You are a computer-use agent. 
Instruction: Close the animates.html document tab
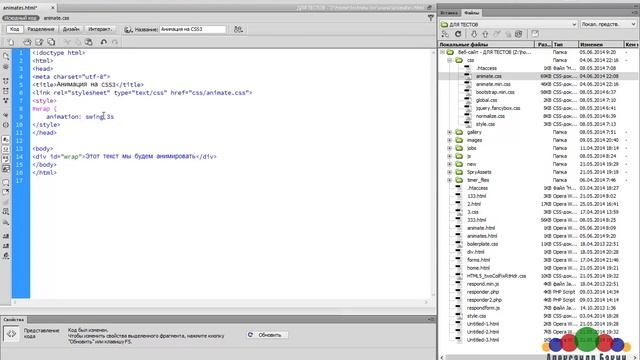53,7
